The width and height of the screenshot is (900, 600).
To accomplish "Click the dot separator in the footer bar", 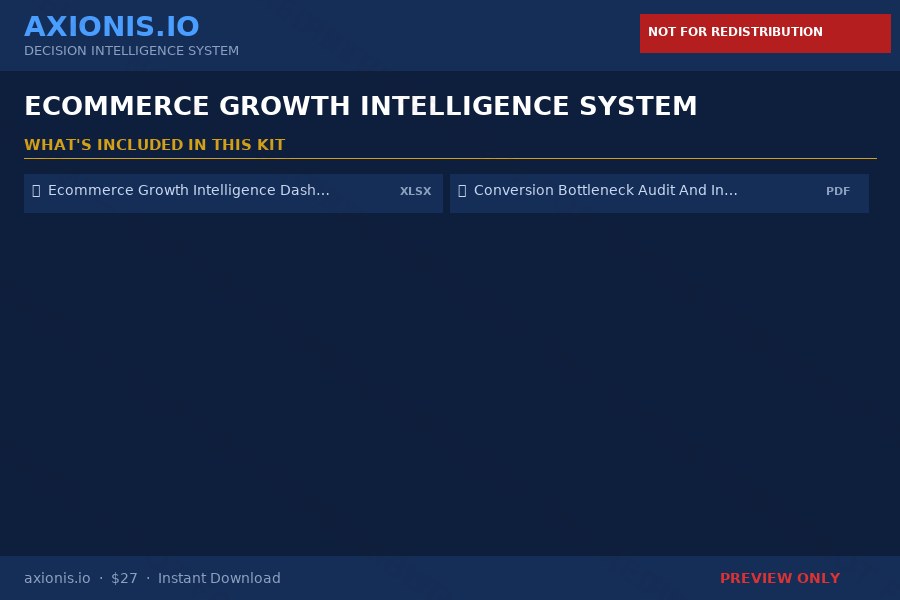I will (100, 578).
